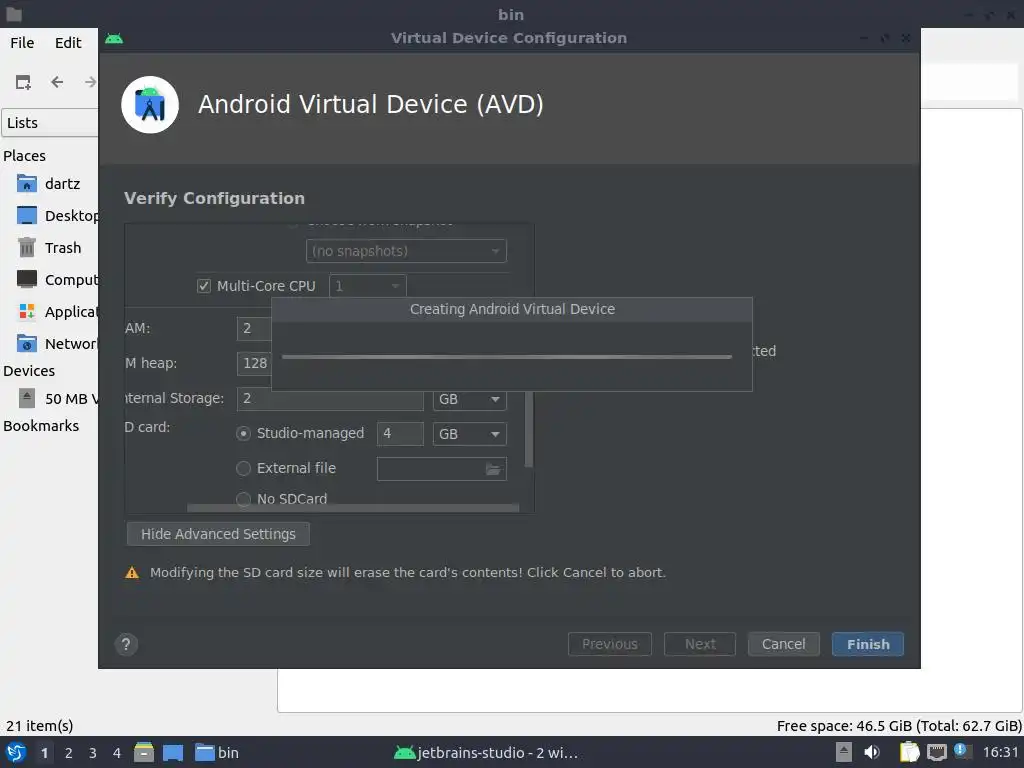1024x768 pixels.
Task: Click the volume speaker tray icon
Action: (x=872, y=752)
